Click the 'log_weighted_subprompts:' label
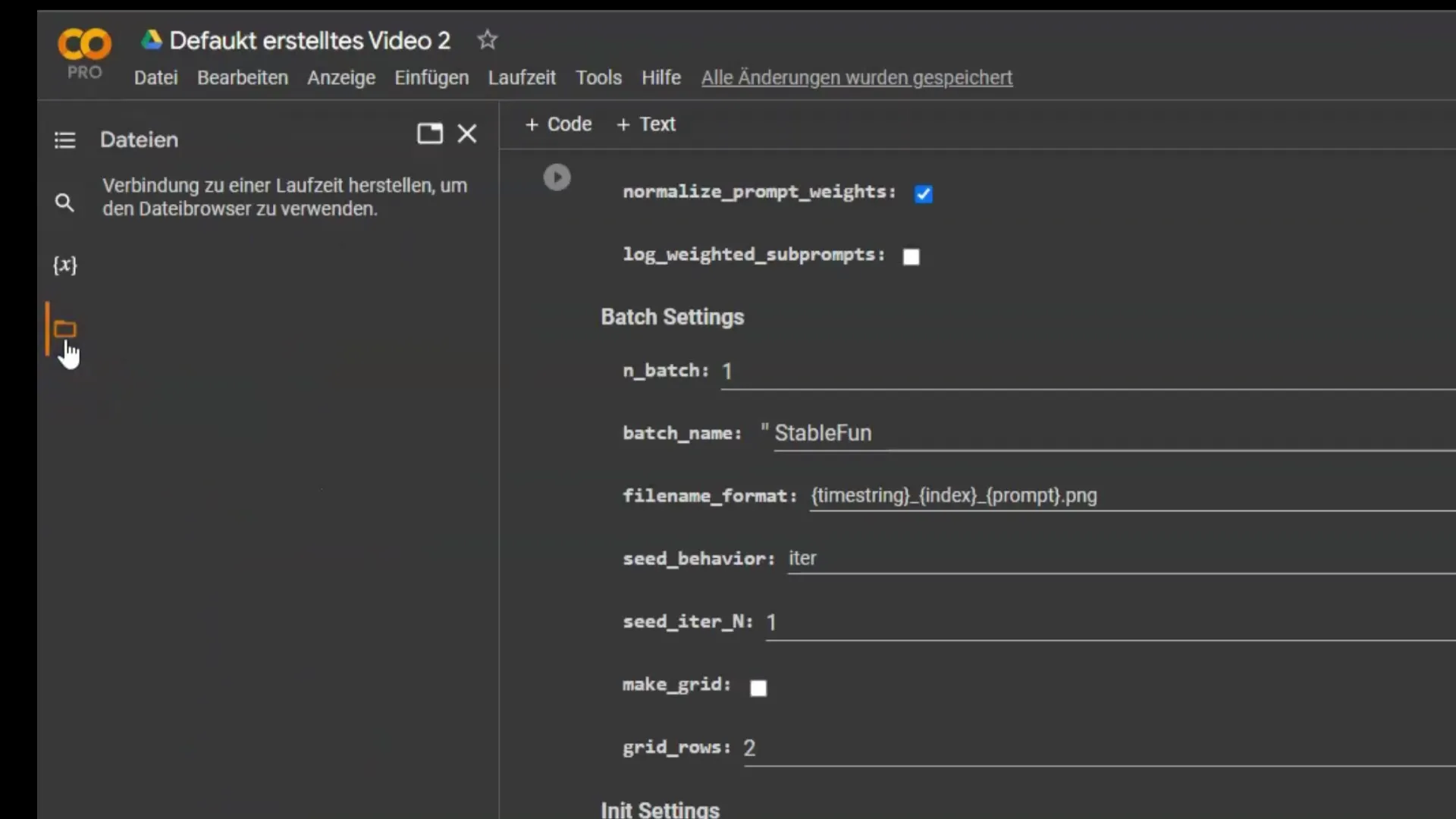Screen dimensions: 1456x819 coord(754,255)
